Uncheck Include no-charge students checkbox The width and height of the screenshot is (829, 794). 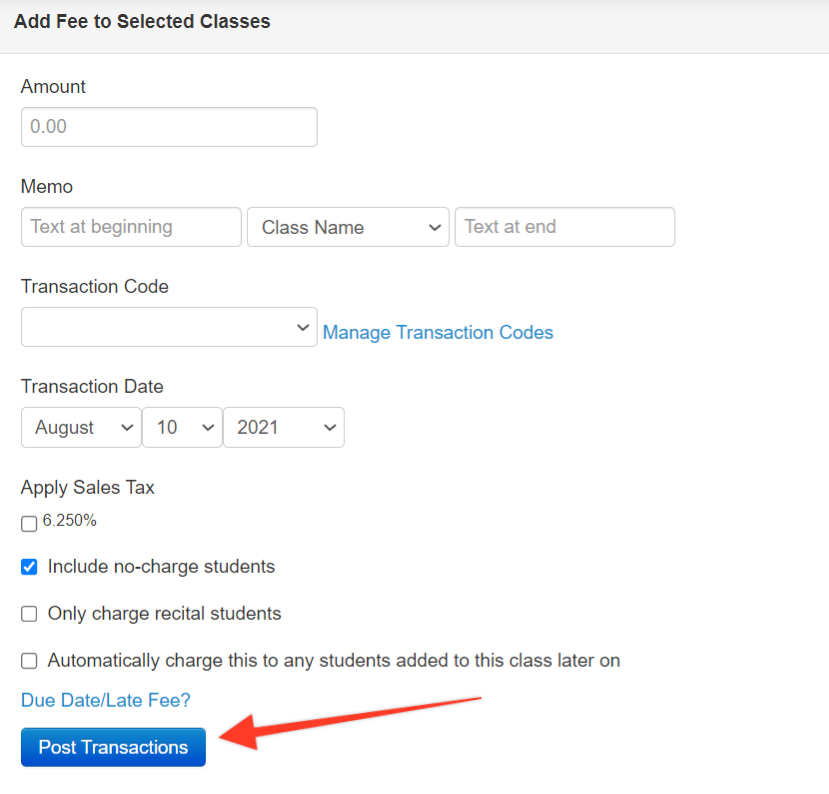(x=29, y=567)
